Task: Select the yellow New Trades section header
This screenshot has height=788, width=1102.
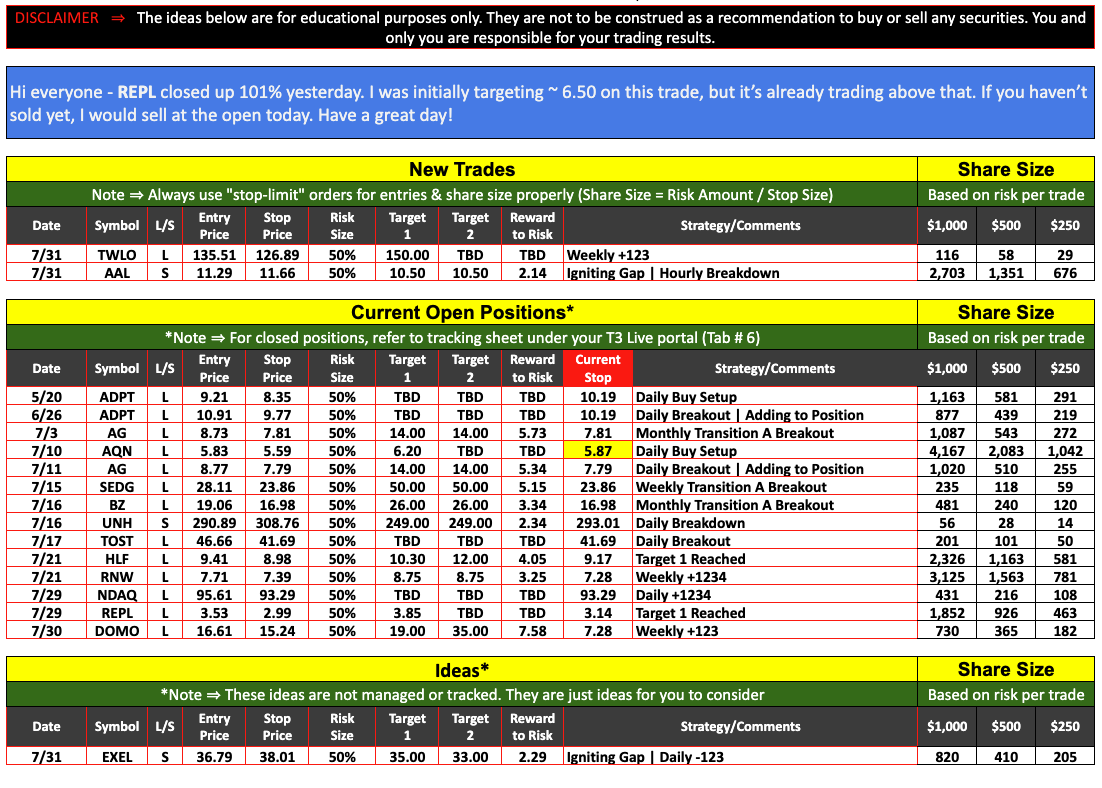Action: click(461, 169)
